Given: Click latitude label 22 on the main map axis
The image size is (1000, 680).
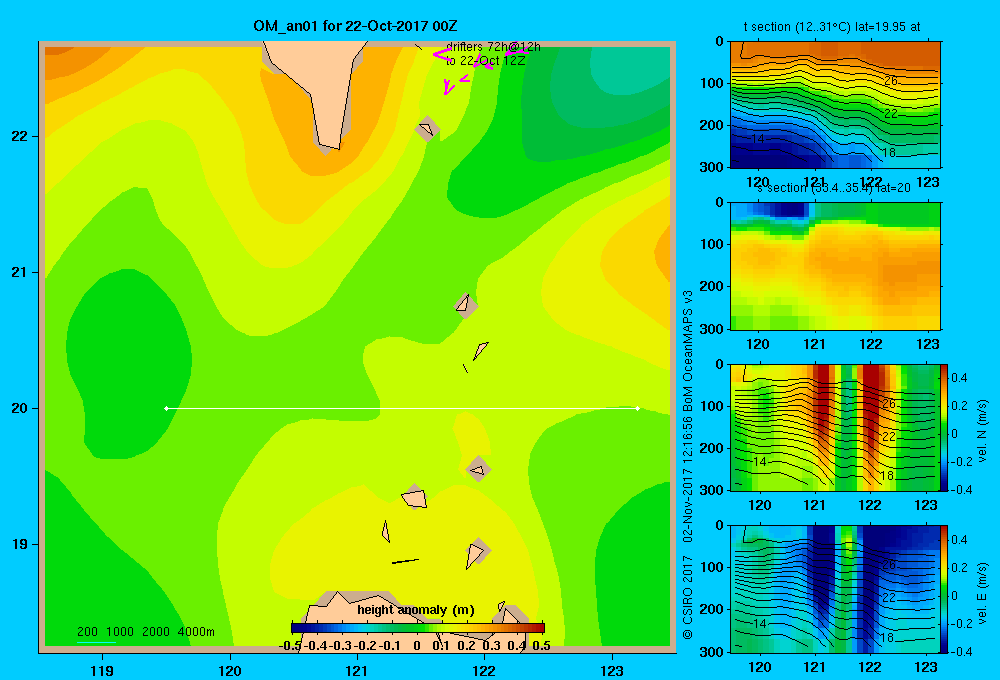Looking at the screenshot, I should (x=20, y=136).
